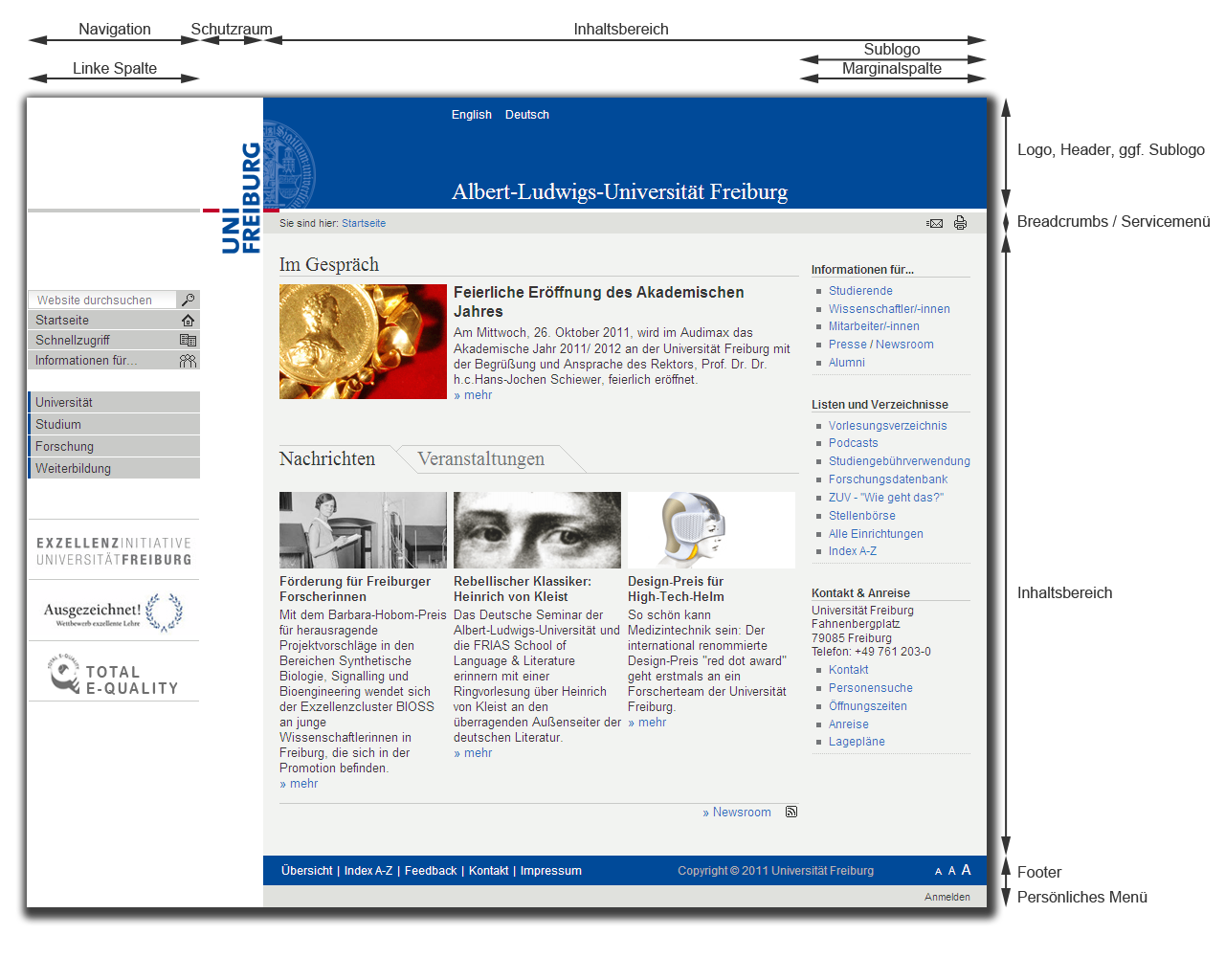
Task: Click the email envelope icon in breadcrumbs bar
Action: coord(935,223)
